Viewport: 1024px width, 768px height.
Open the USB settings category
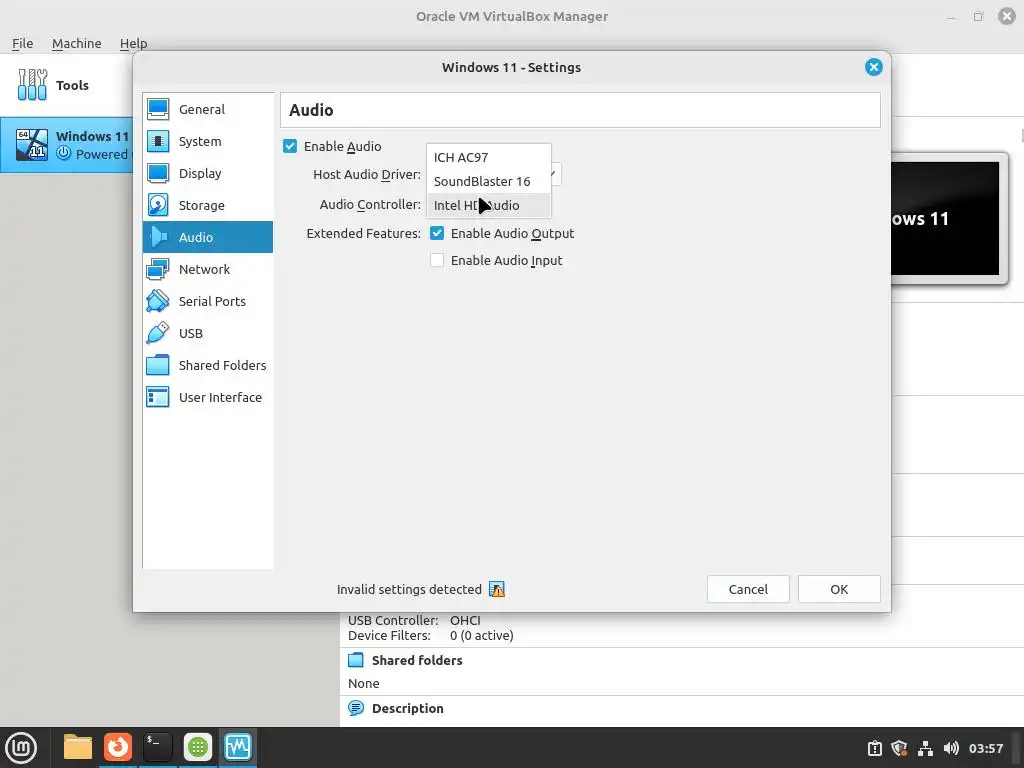[x=208, y=333]
